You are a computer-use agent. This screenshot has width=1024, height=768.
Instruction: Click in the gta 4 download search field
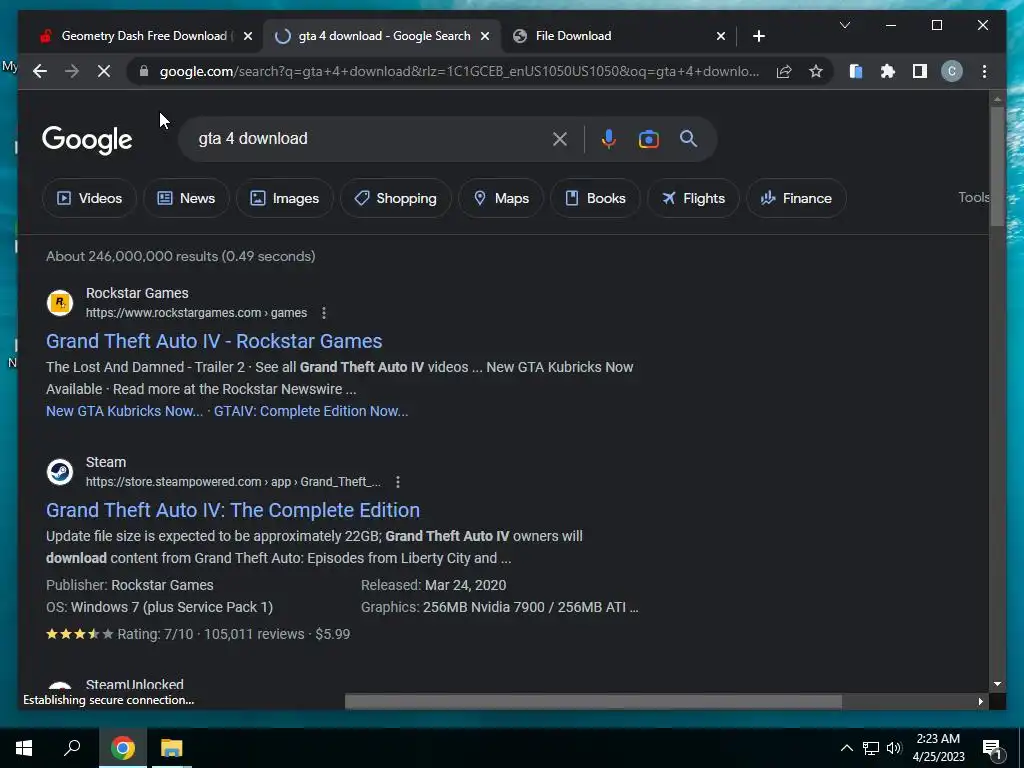372,138
